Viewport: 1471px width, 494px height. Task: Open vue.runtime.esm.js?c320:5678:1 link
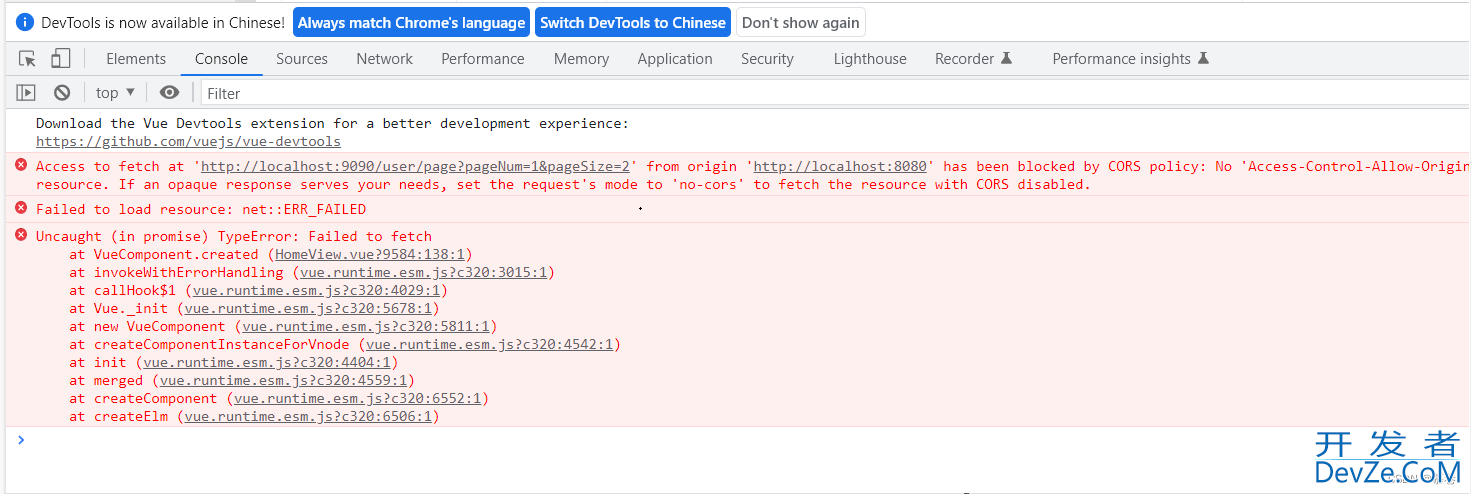pyautogui.click(x=307, y=308)
